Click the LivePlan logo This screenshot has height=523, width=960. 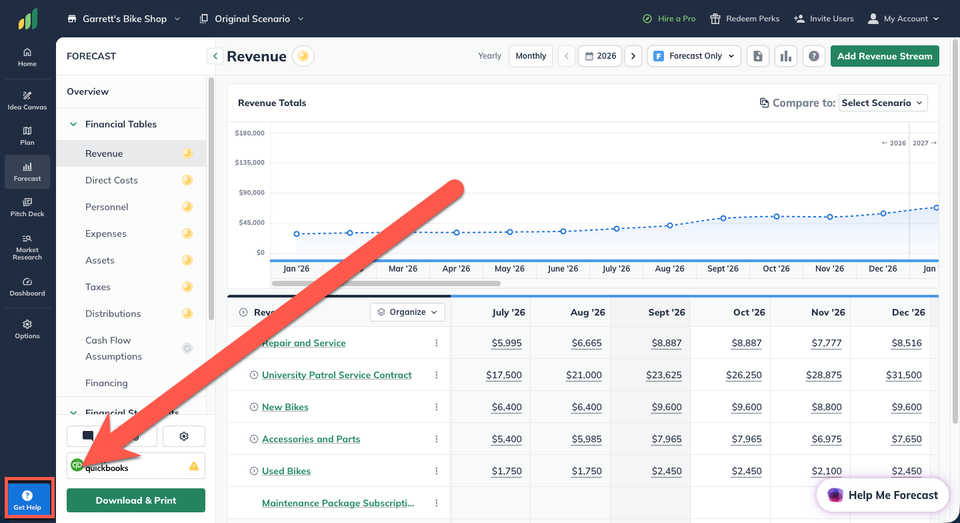[28, 18]
